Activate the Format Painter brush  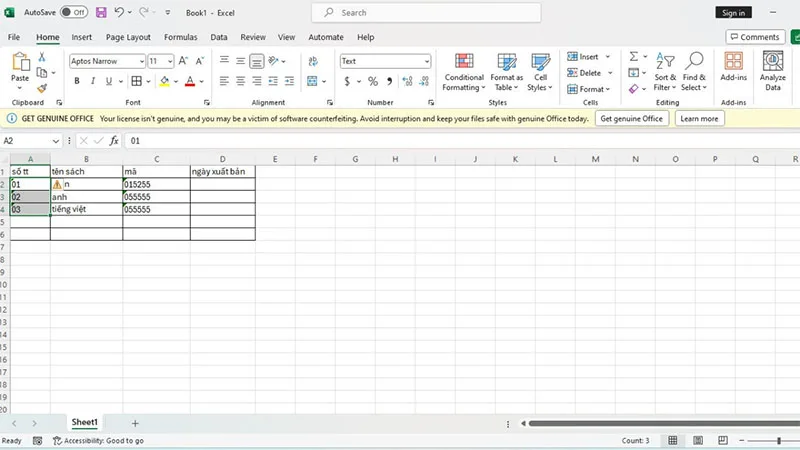(x=42, y=88)
